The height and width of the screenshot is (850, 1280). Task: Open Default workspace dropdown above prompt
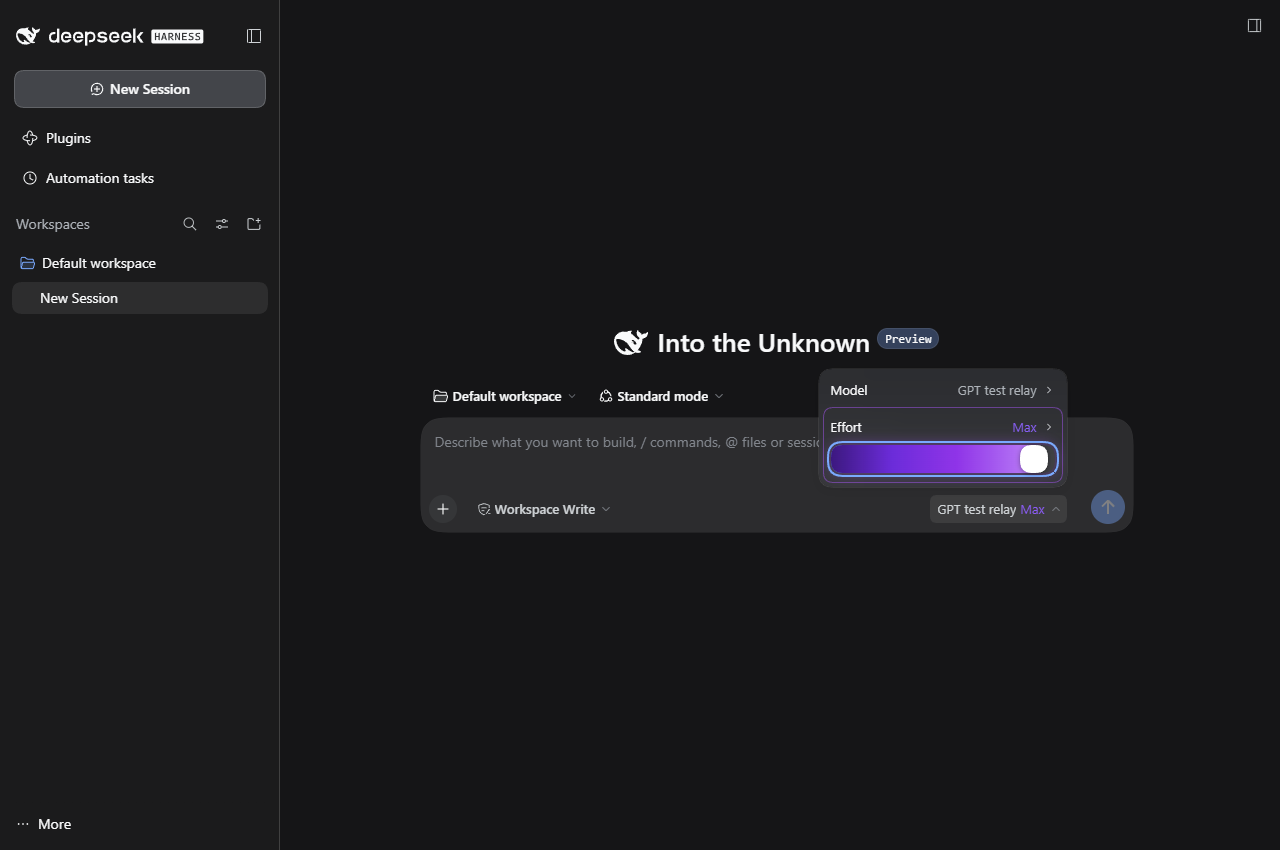click(505, 396)
